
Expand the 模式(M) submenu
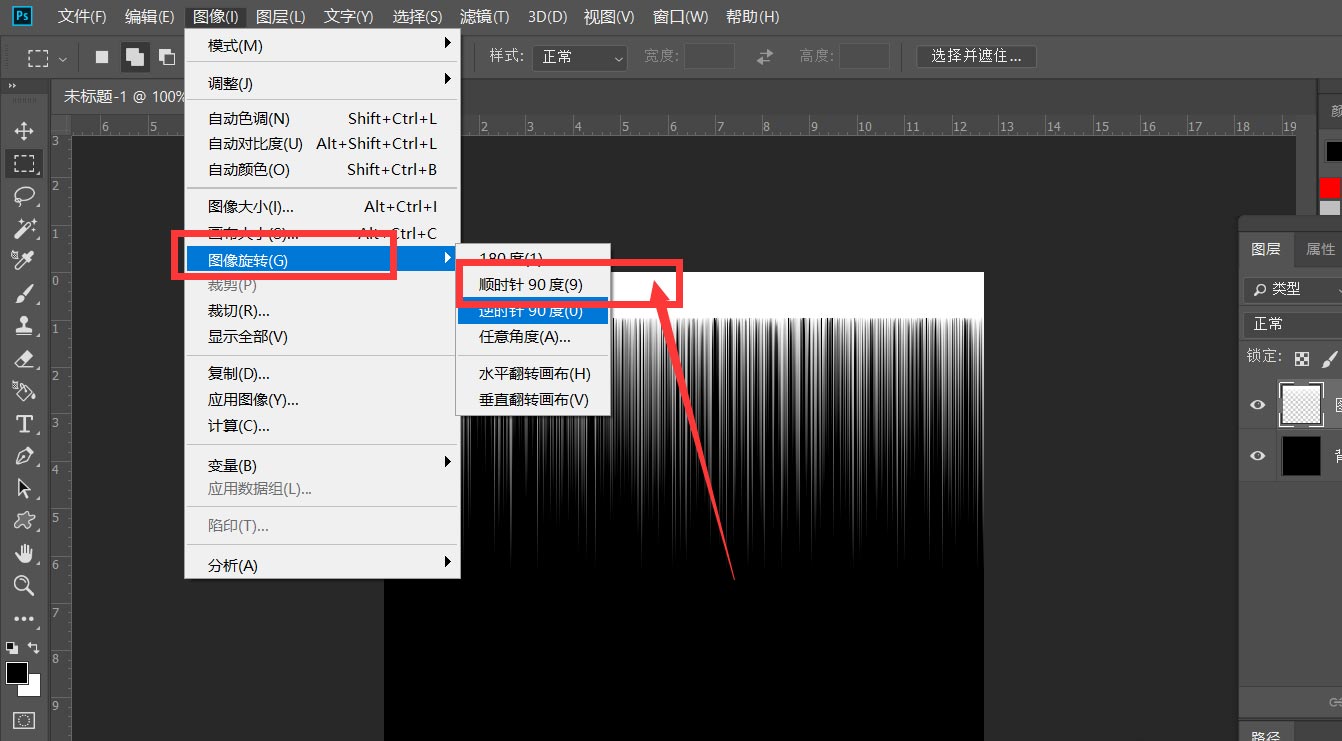(x=322, y=46)
